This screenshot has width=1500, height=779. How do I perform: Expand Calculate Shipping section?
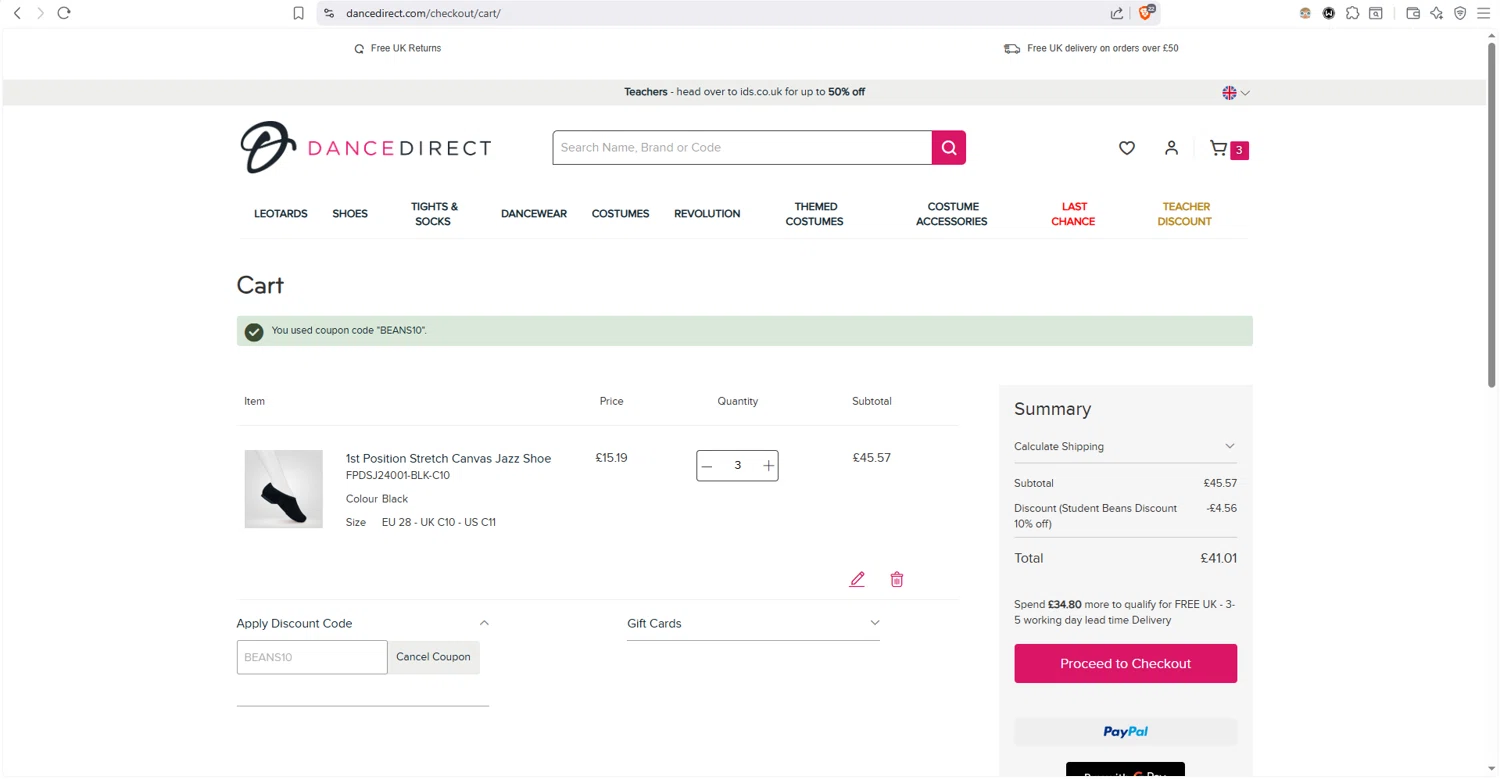[1125, 447]
